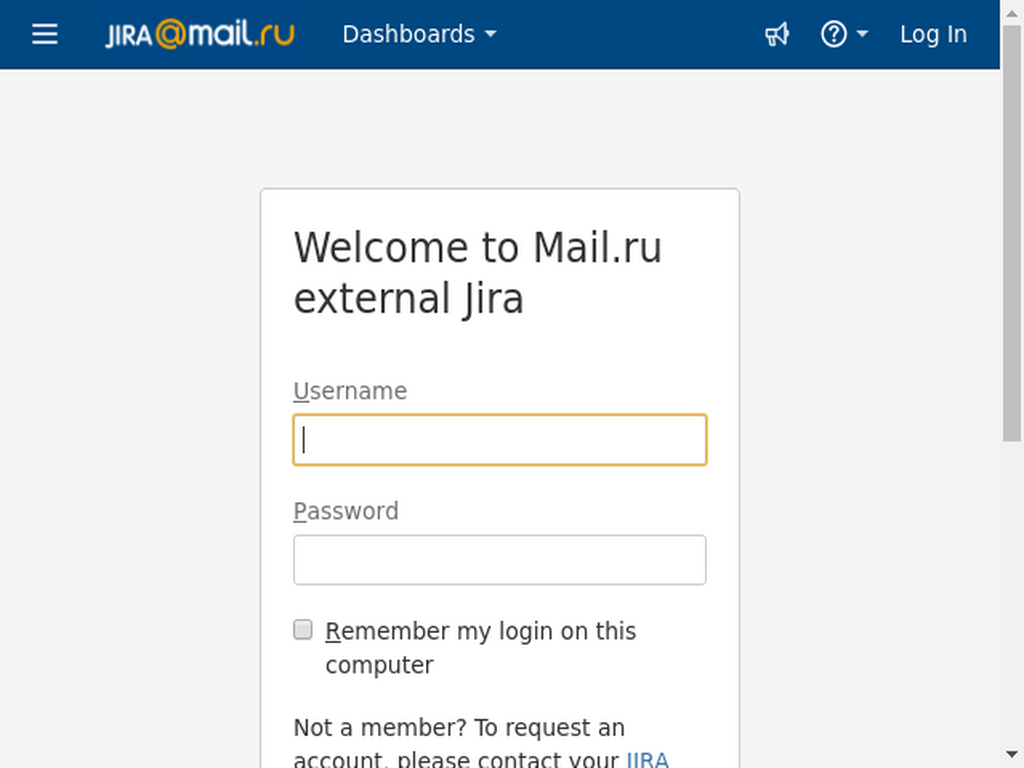Viewport: 1024px width, 768px height.
Task: Open the Dashboards menu
Action: pos(419,34)
